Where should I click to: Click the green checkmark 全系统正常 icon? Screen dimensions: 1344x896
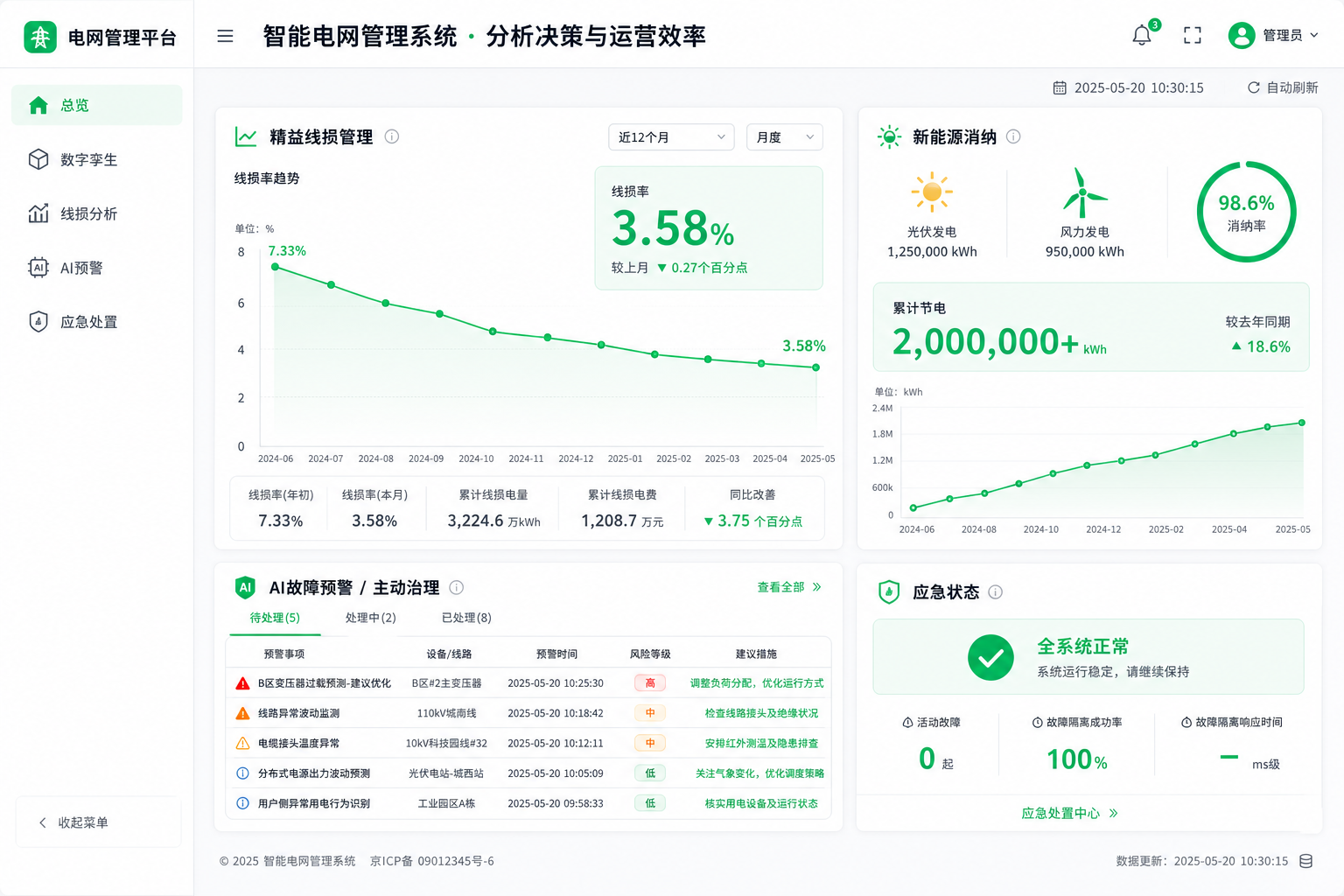(990, 657)
